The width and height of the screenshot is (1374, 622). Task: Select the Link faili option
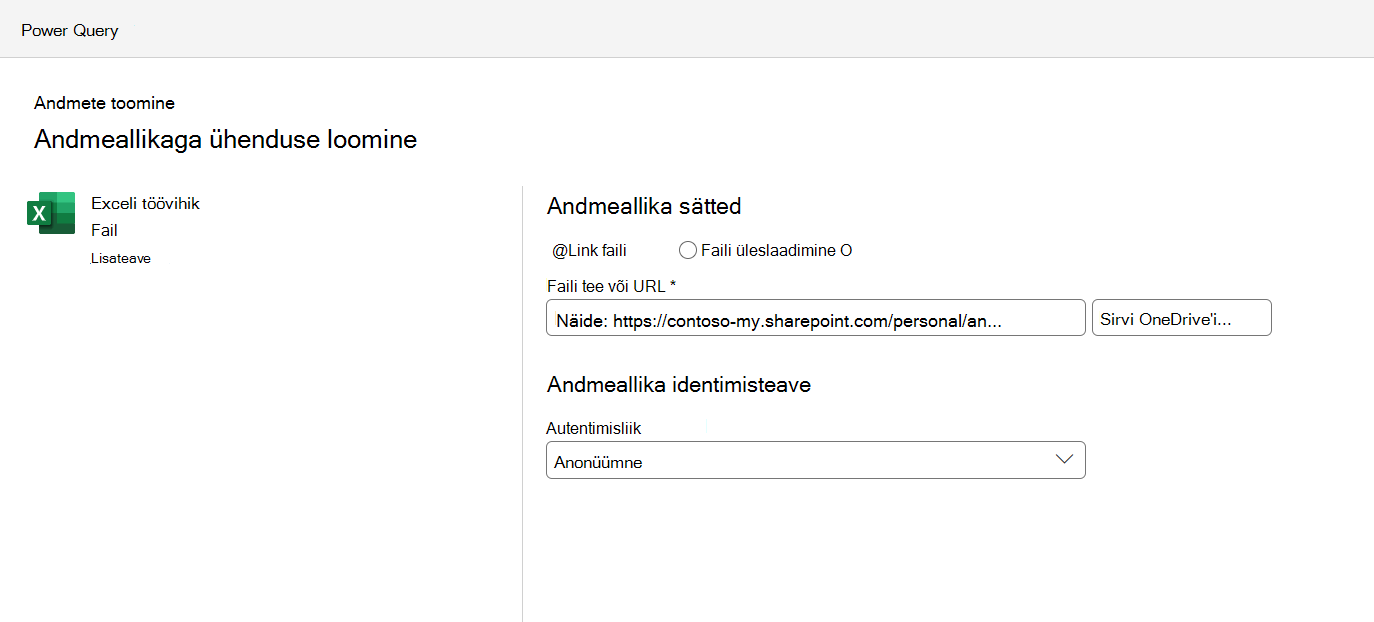pos(589,250)
